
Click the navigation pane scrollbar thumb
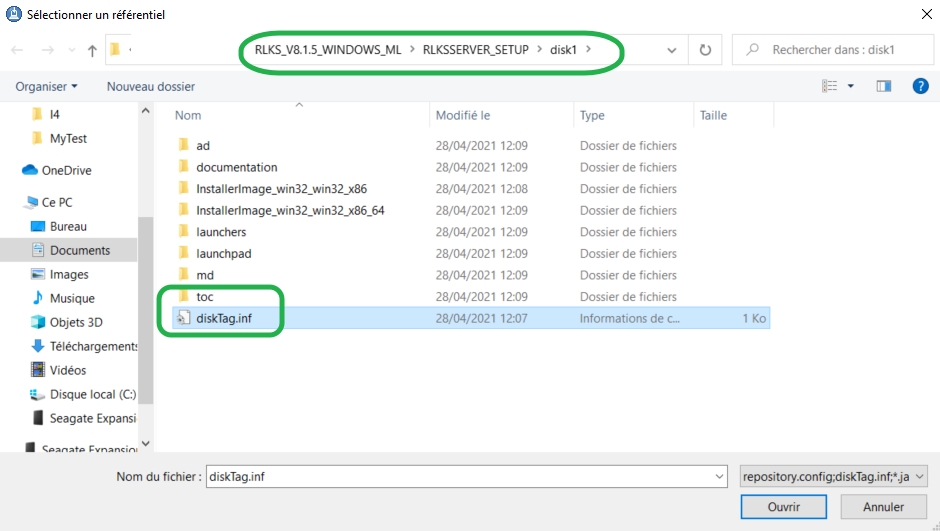[x=145, y=310]
